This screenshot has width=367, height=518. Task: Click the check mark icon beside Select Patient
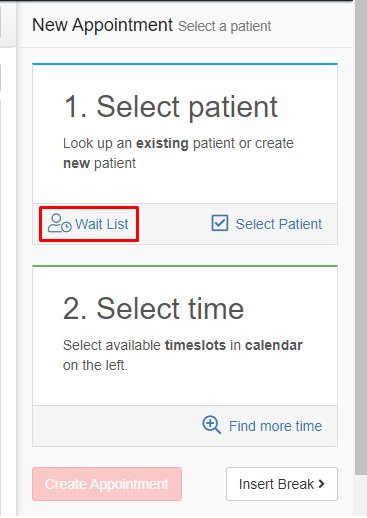click(220, 223)
